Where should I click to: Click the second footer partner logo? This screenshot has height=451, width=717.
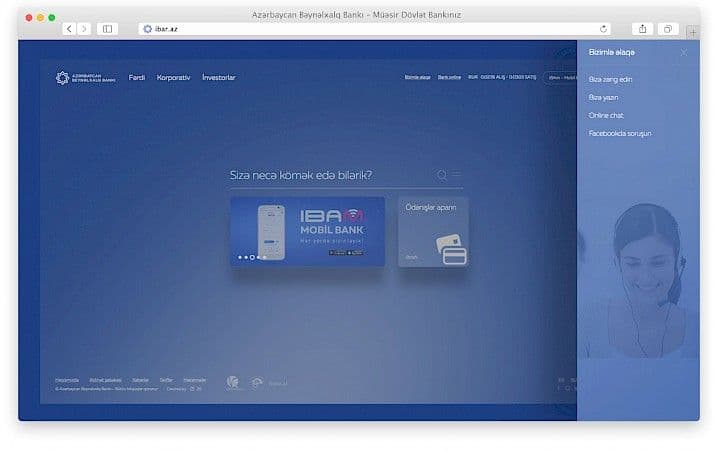pos(257,383)
